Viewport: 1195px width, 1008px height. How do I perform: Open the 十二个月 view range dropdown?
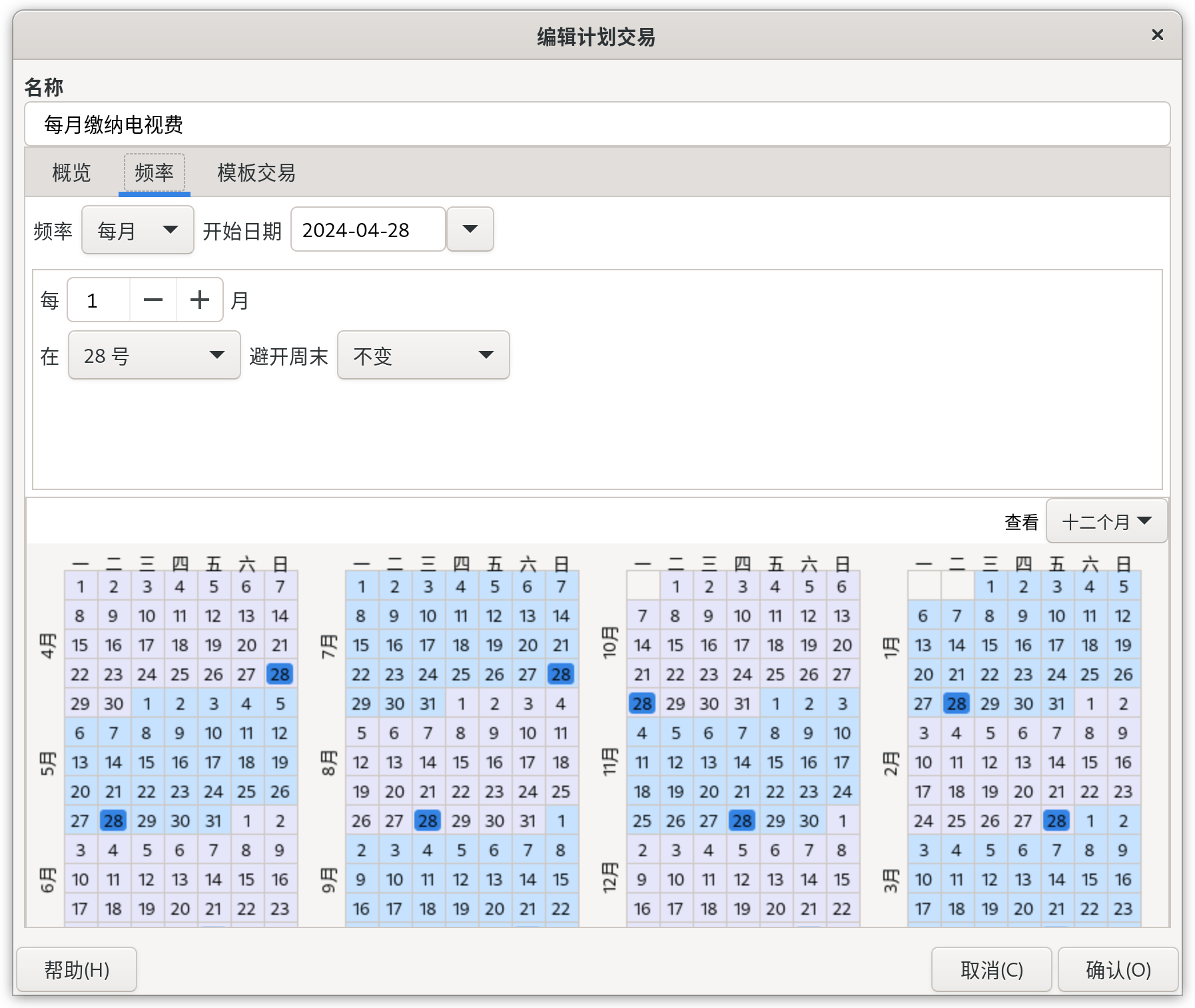(1106, 521)
